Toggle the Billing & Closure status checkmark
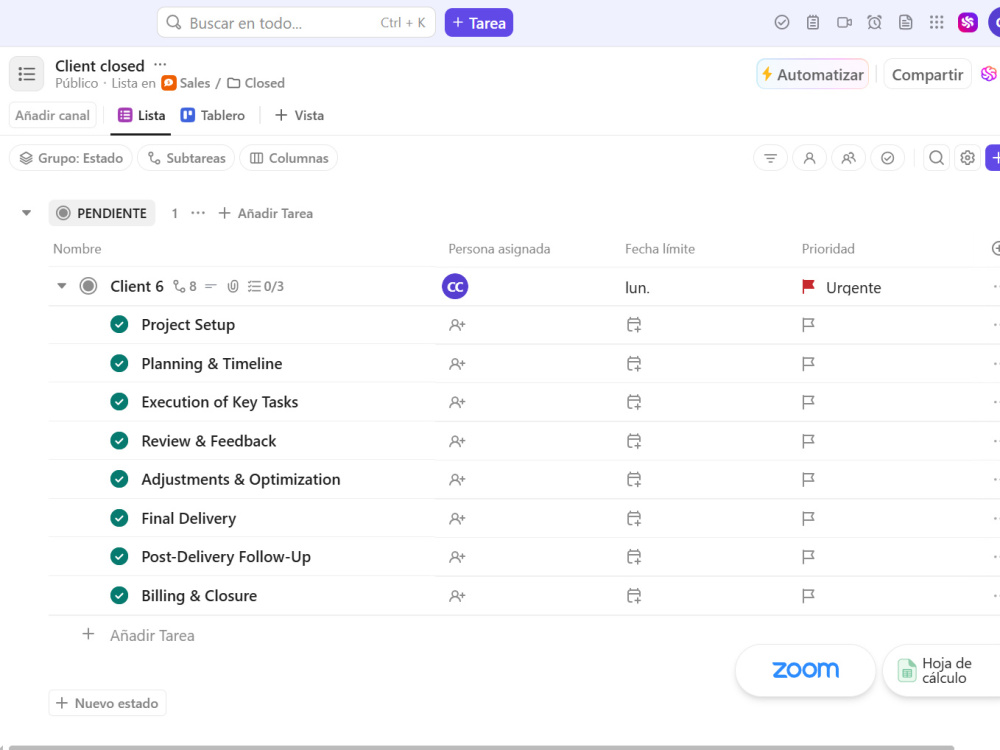The width and height of the screenshot is (1000, 750). [119, 595]
